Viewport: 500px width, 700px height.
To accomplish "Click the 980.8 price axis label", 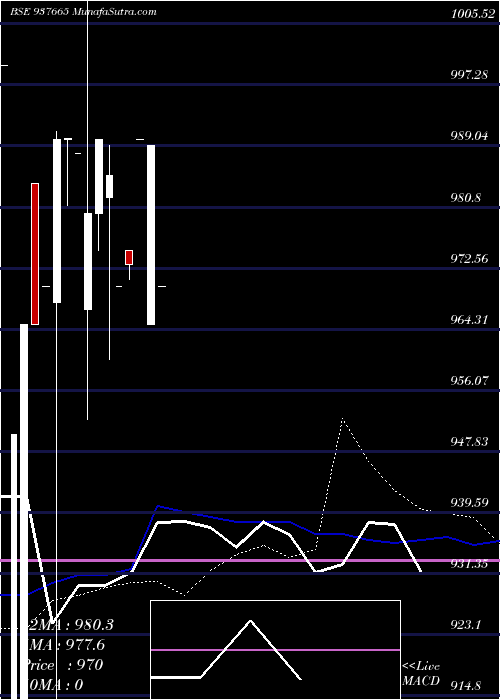I will (466, 197).
